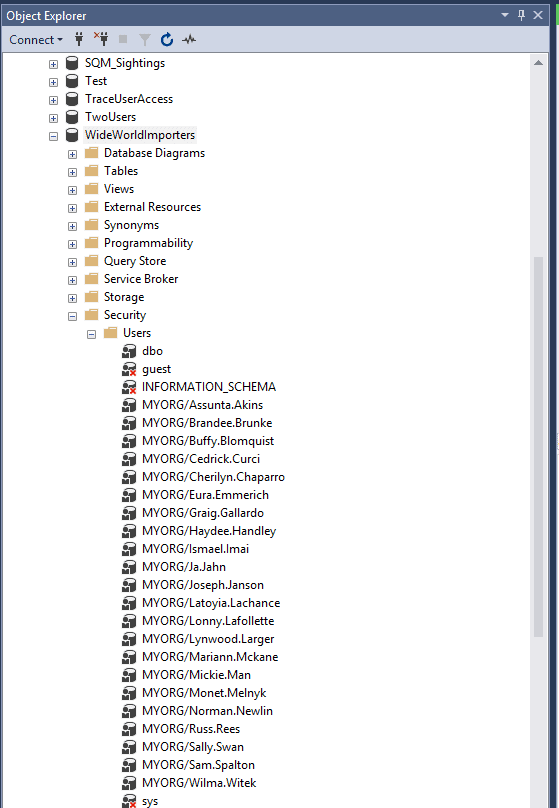This screenshot has height=808, width=559.
Task: Select the MYORG/Cherilyn.Chaparro user
Action: [213, 477]
